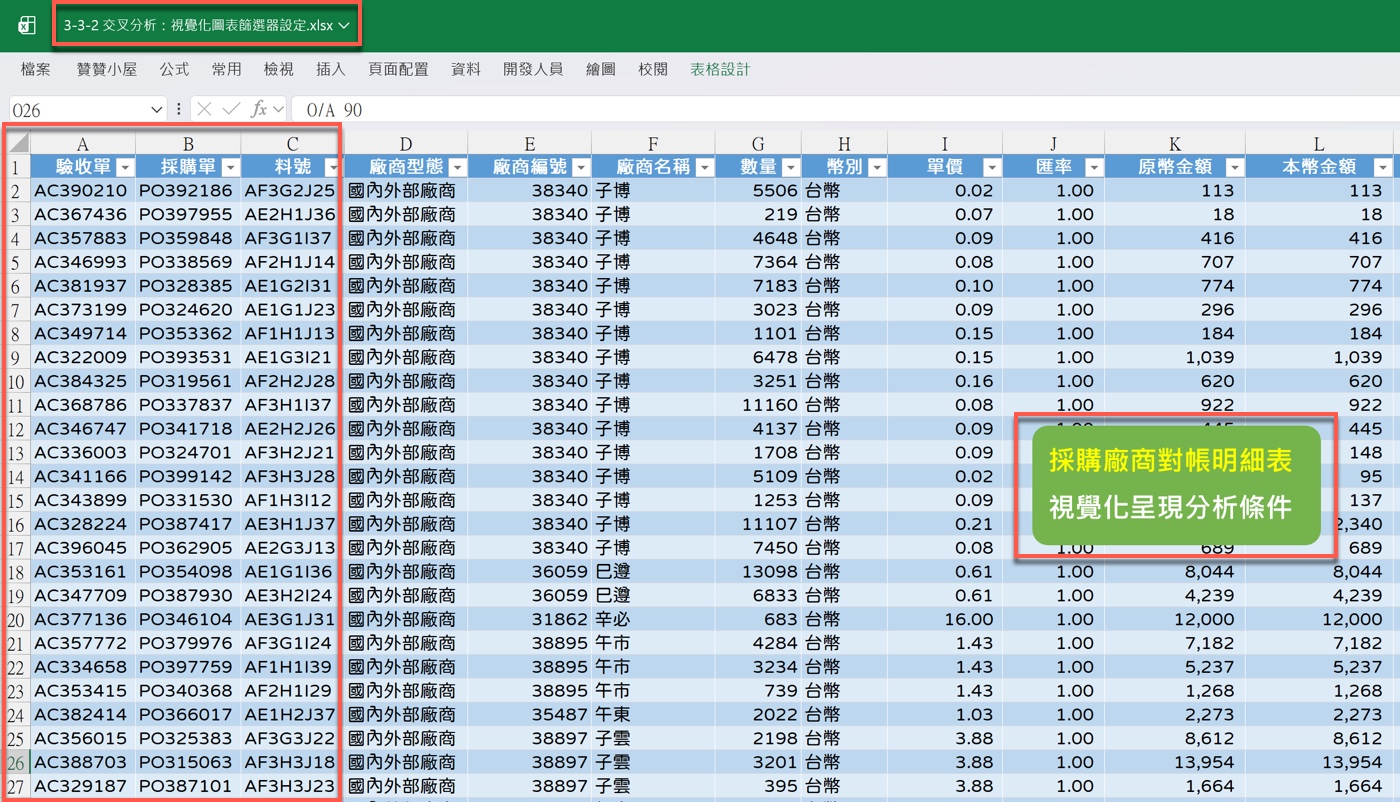Click quantity 11160 cell
Screen dimensions: 1400x802
[758, 405]
